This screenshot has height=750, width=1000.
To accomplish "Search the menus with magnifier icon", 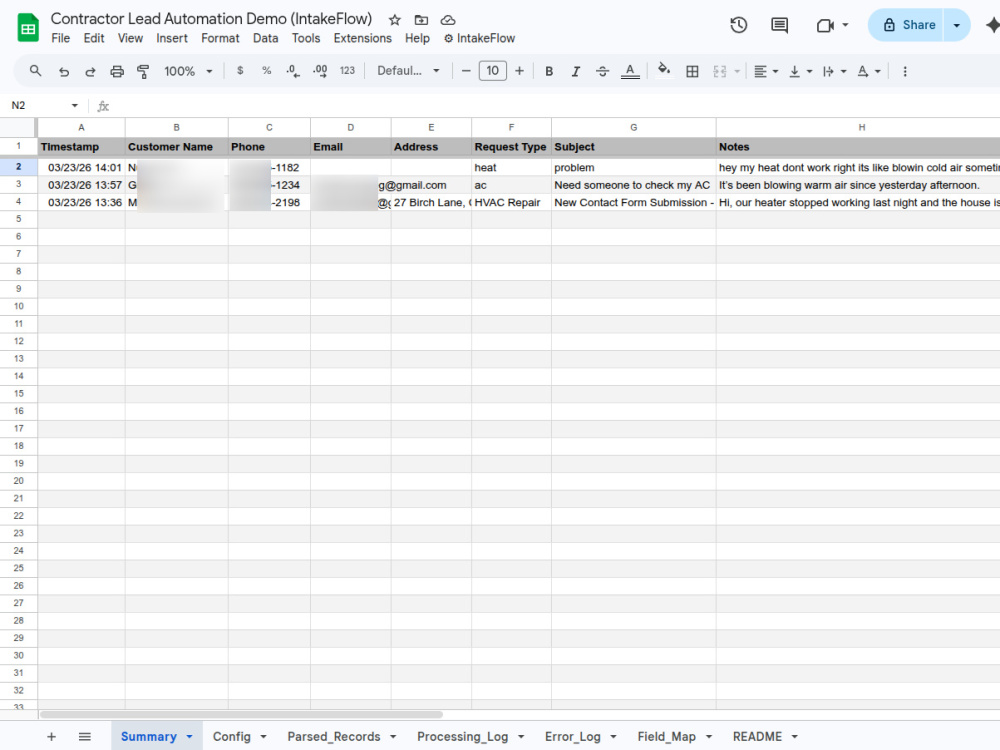I will pos(36,71).
